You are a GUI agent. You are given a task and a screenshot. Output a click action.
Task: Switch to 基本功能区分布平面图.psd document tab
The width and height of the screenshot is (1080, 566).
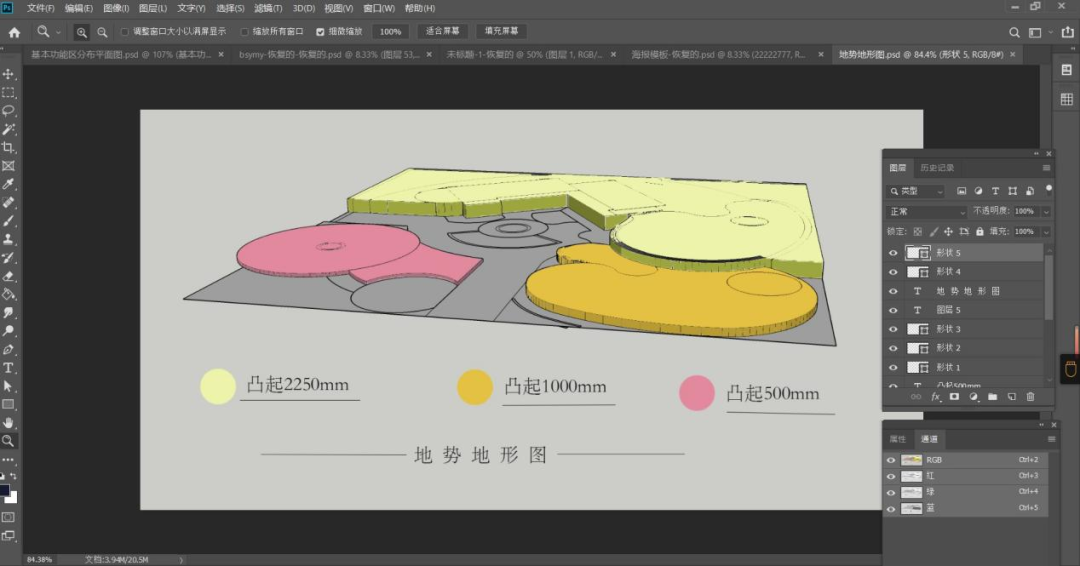pyautogui.click(x=121, y=54)
